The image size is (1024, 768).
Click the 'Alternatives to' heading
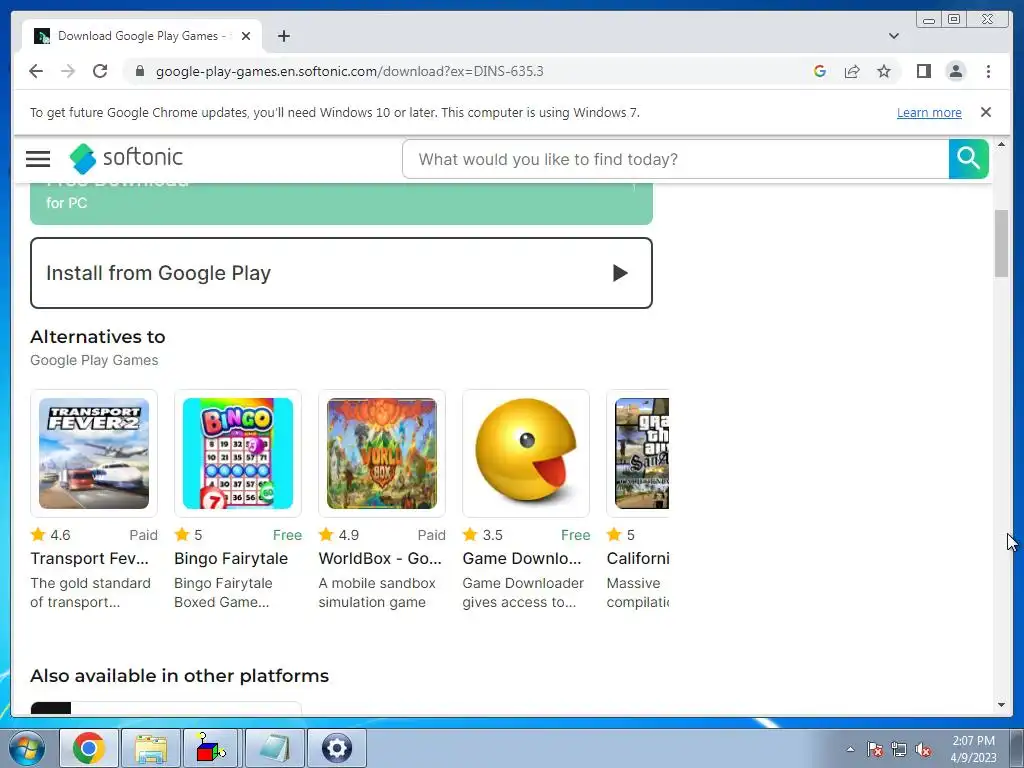[x=98, y=337]
